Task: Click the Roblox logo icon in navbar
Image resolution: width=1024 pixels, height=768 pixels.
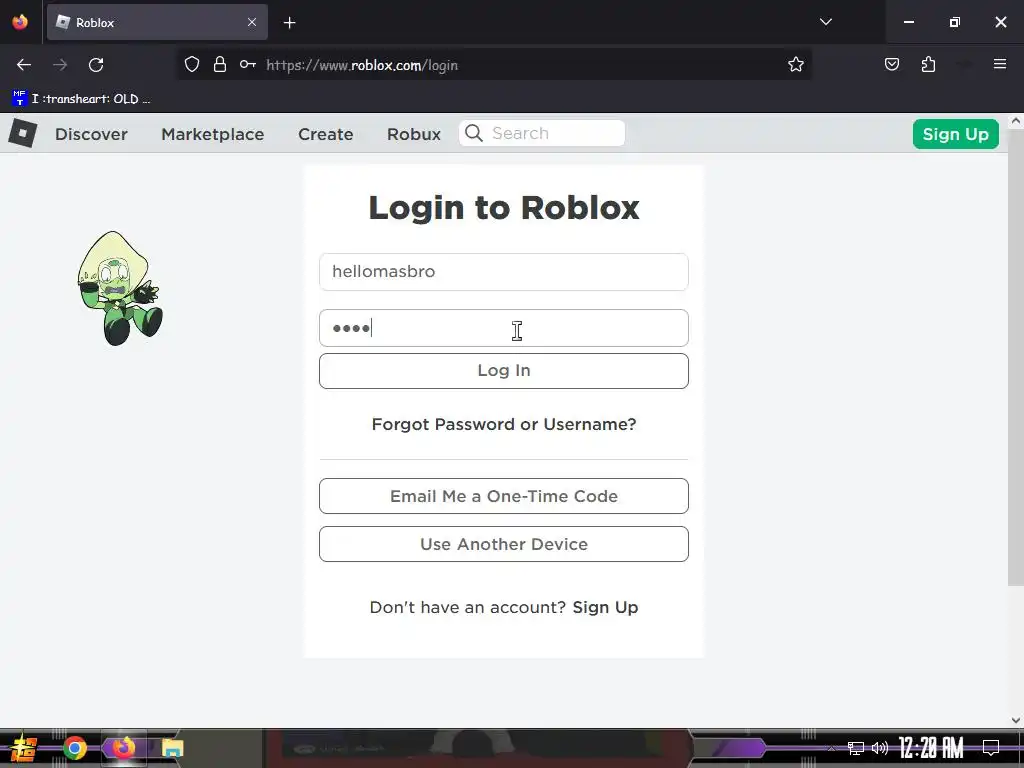Action: (23, 133)
